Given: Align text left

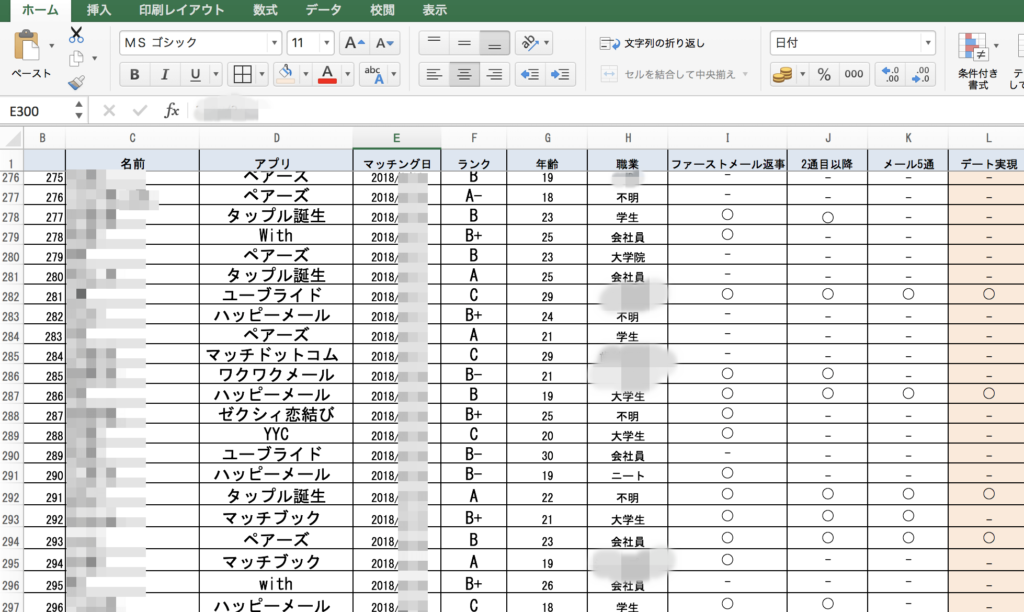Looking at the screenshot, I should coord(434,74).
